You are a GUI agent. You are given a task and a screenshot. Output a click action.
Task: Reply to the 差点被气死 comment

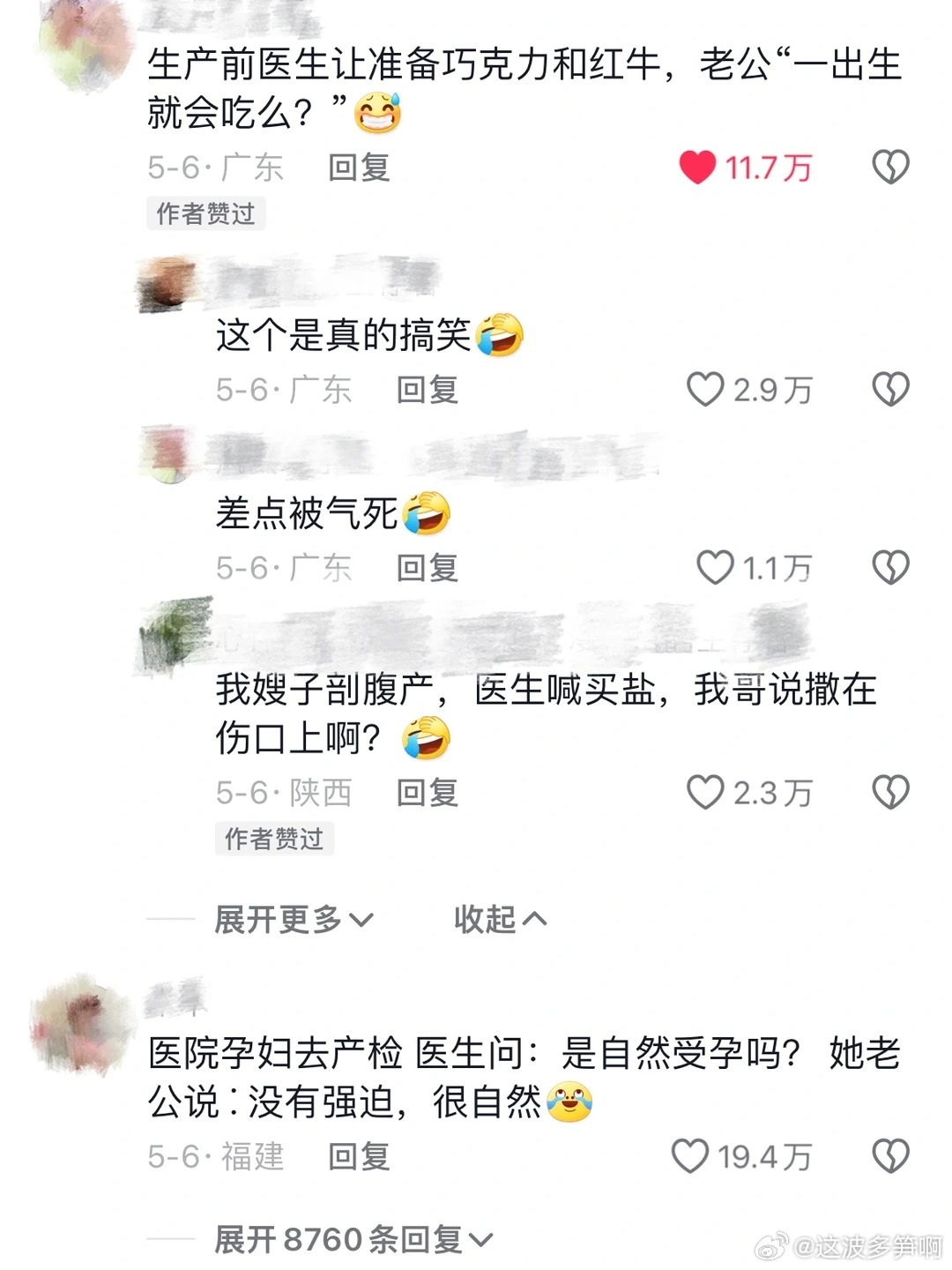click(x=428, y=567)
